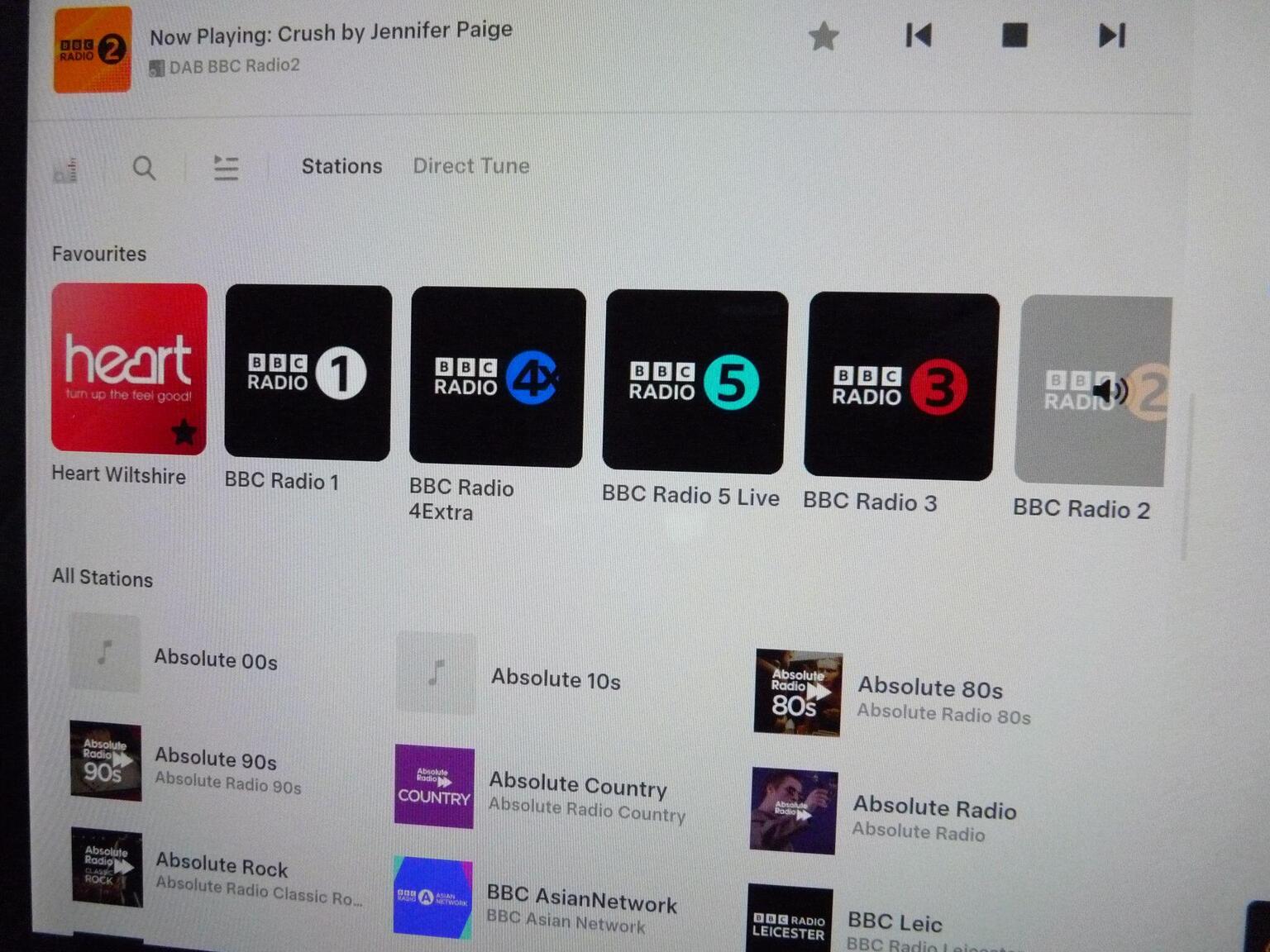Click the BBC AsianNetwork station icon
The width and height of the screenshot is (1270, 952).
[432, 897]
